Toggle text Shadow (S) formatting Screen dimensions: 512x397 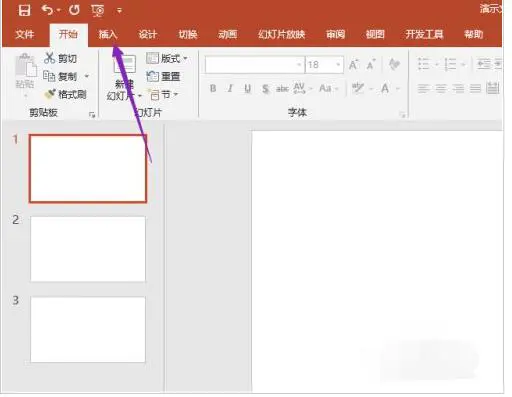[265, 89]
